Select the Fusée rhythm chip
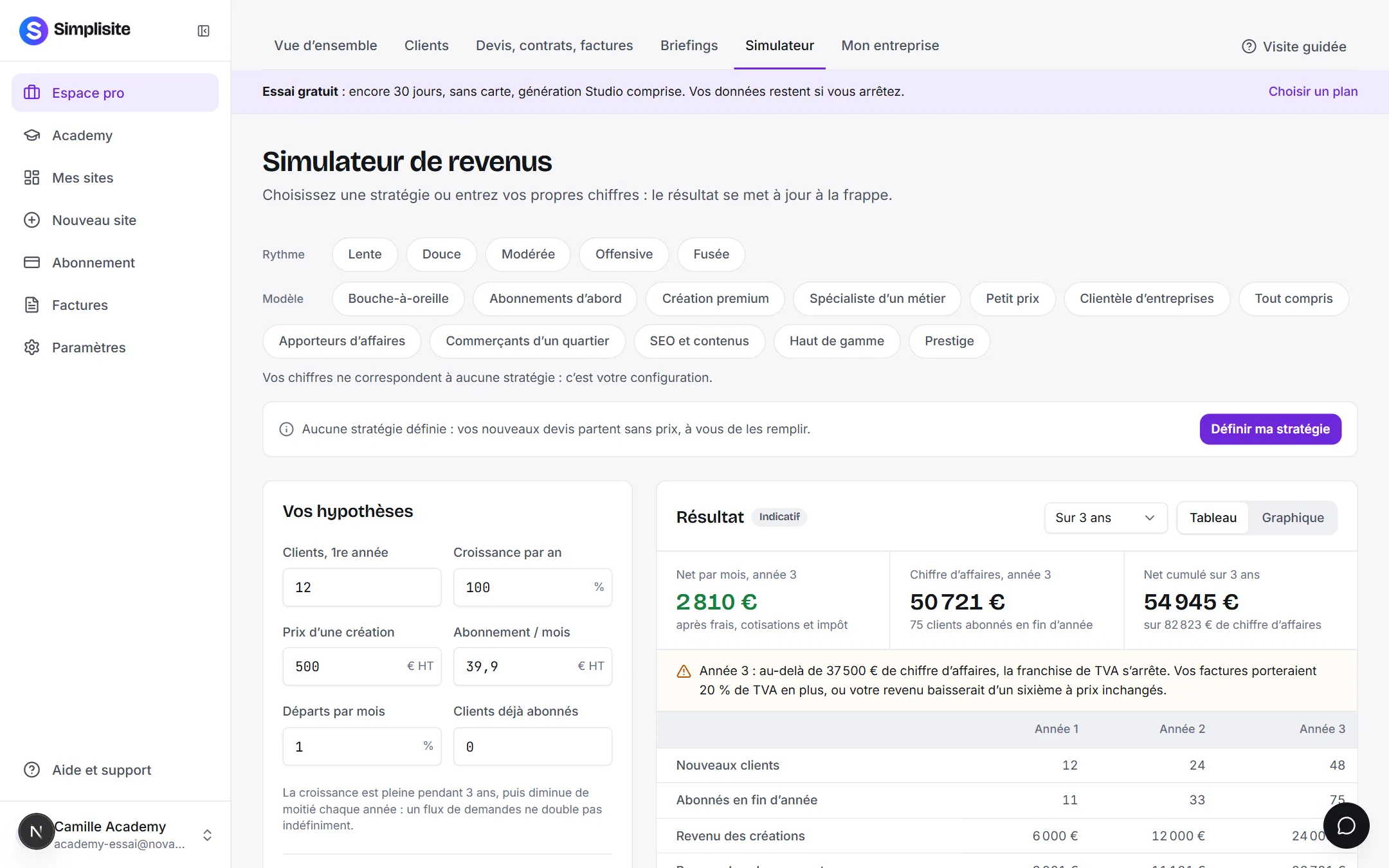This screenshot has width=1389, height=868. pyautogui.click(x=711, y=254)
